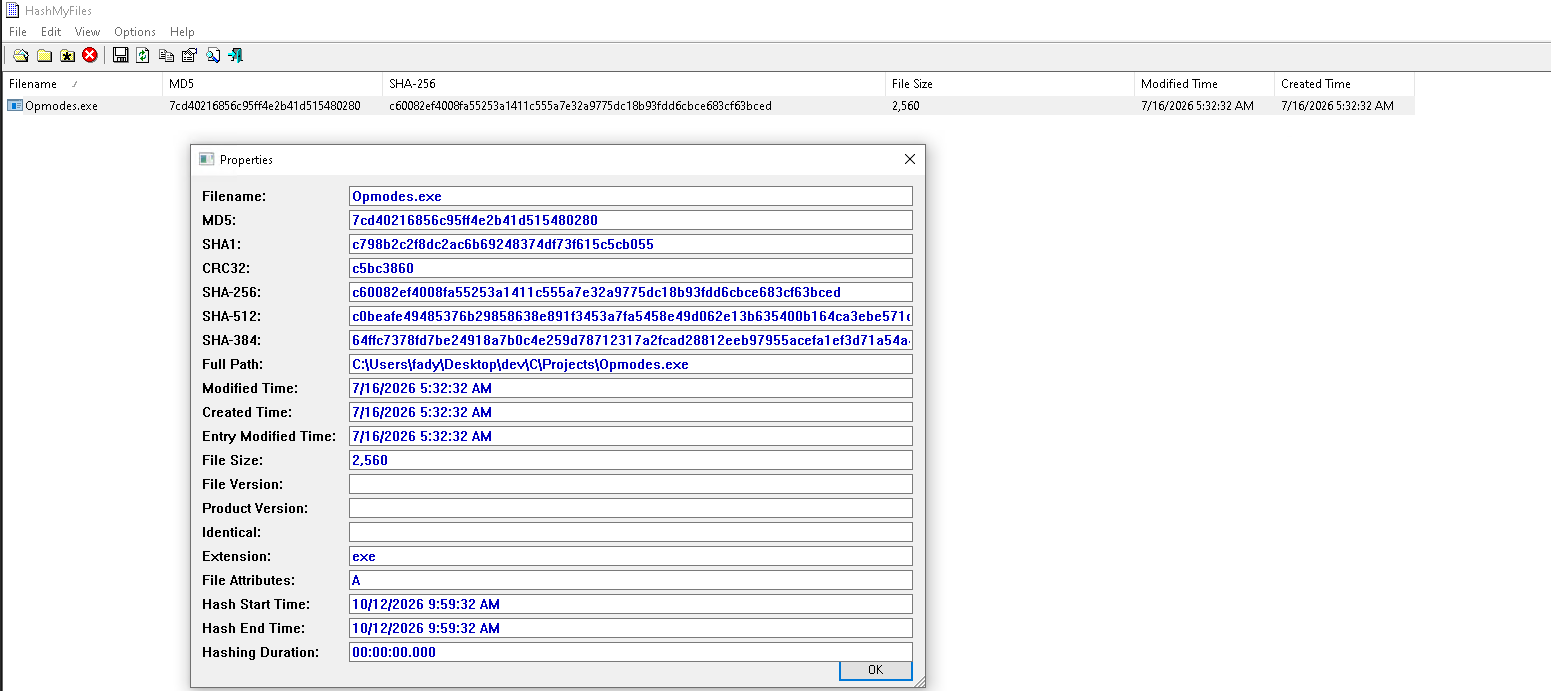Image resolution: width=1551 pixels, height=691 pixels.
Task: Click the SHA-384 value field in Properties
Action: point(631,340)
